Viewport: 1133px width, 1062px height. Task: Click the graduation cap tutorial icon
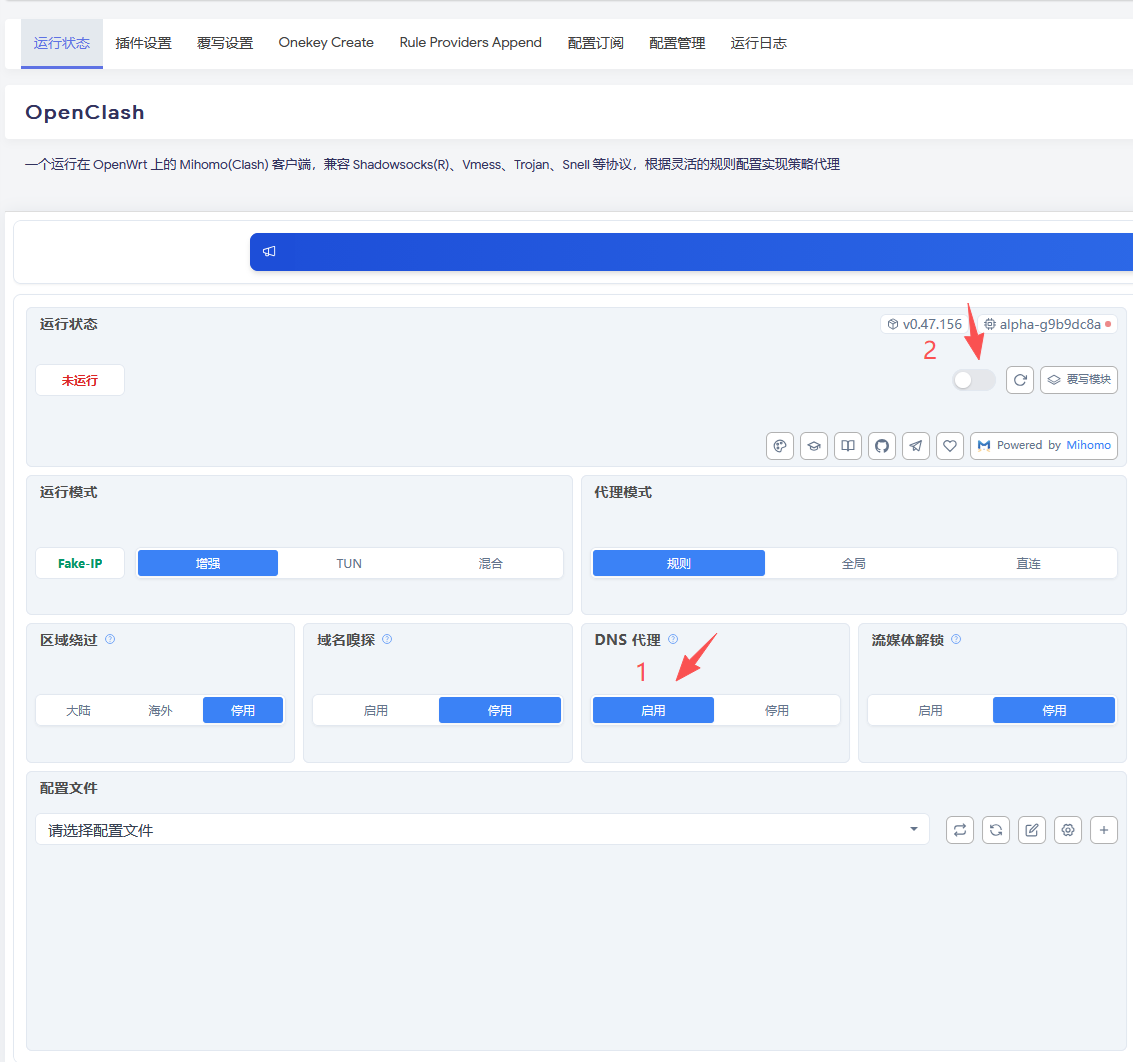[x=814, y=446]
